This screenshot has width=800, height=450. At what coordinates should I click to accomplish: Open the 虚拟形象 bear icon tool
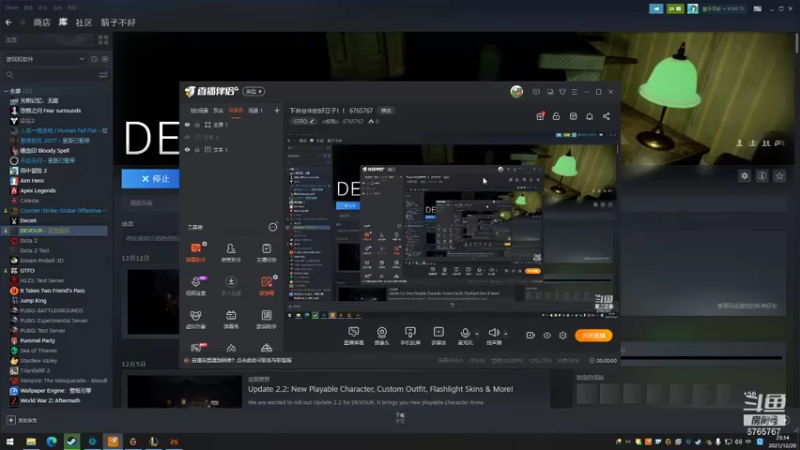coord(195,316)
